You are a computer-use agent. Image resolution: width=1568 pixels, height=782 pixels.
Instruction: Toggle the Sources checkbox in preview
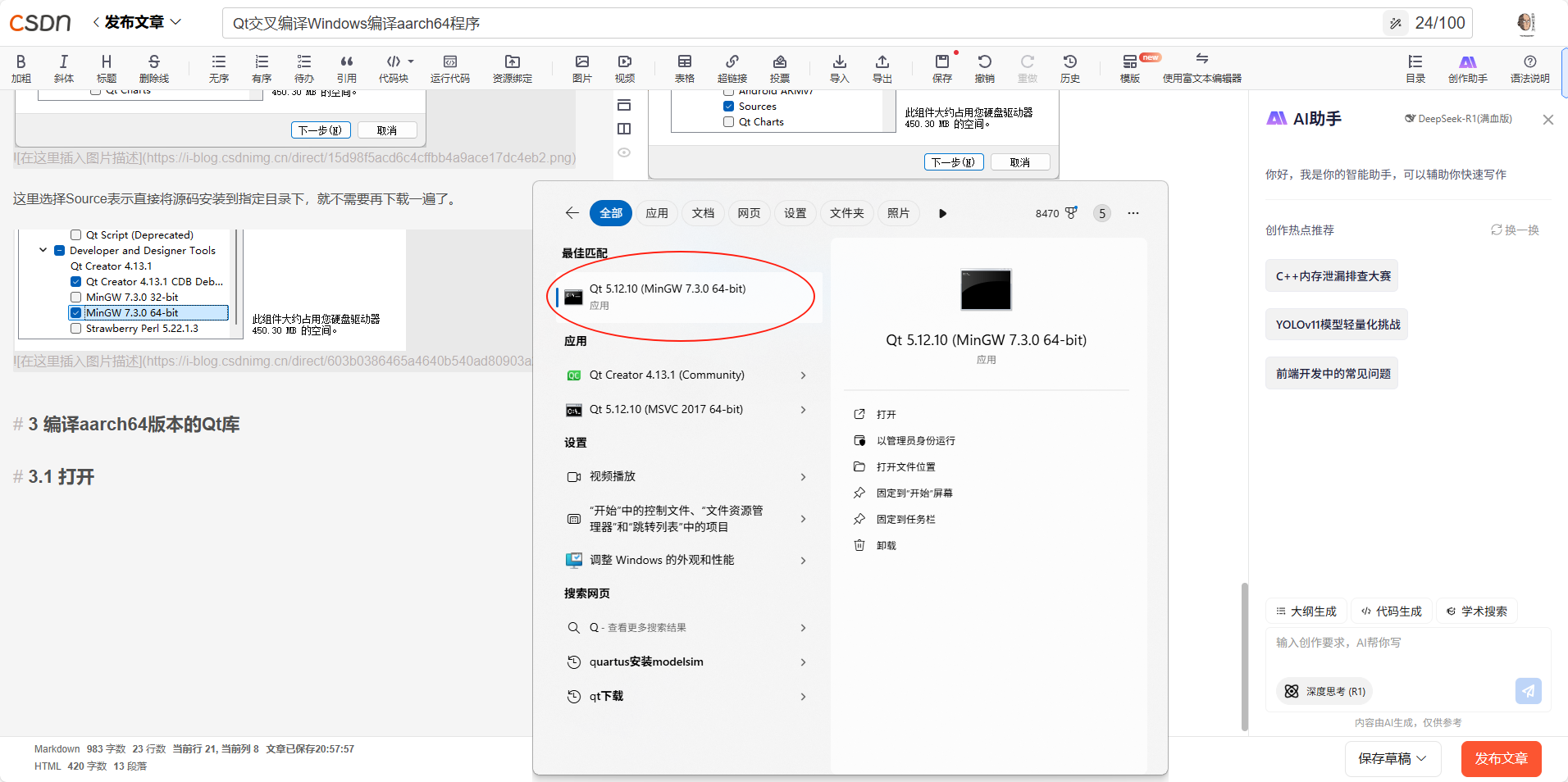pos(729,107)
